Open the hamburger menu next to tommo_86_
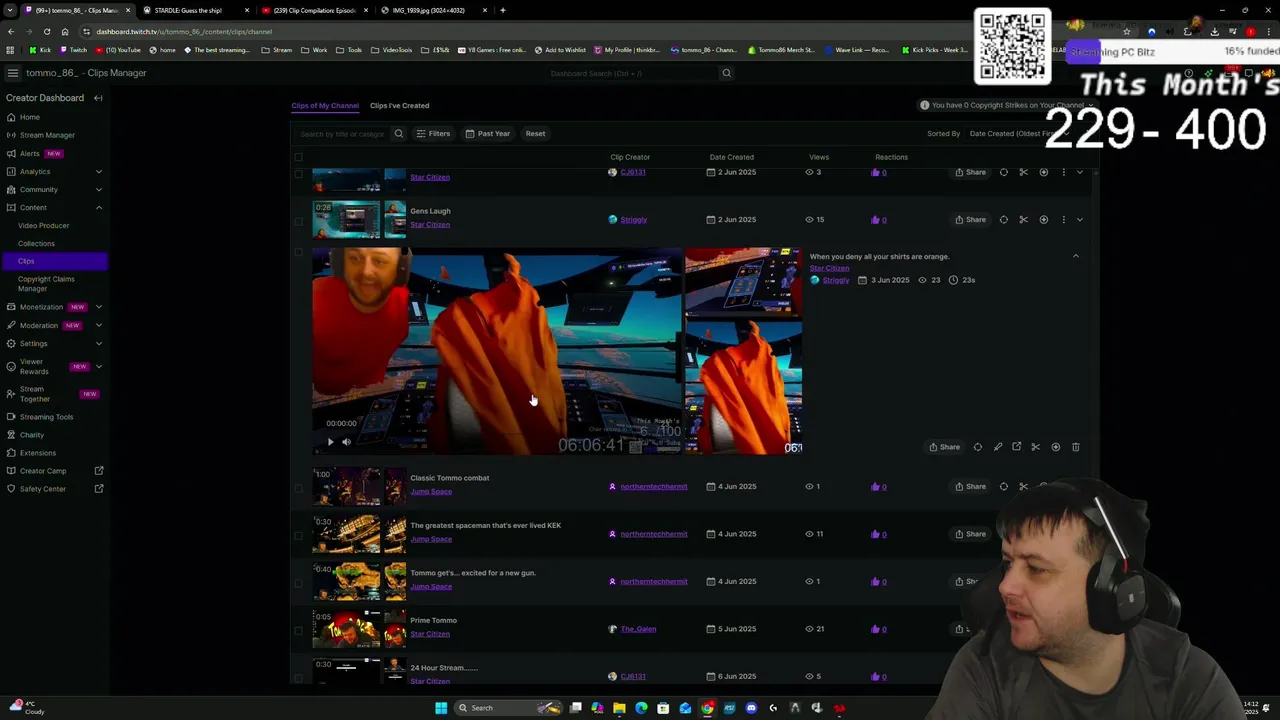The image size is (1280, 720). coord(12,73)
